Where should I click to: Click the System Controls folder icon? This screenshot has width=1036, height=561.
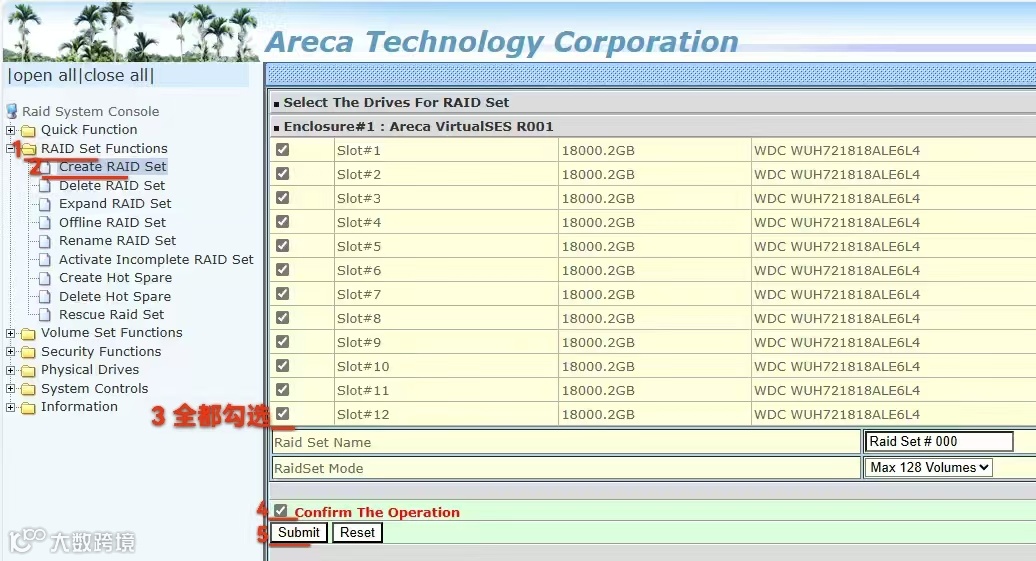pos(28,389)
